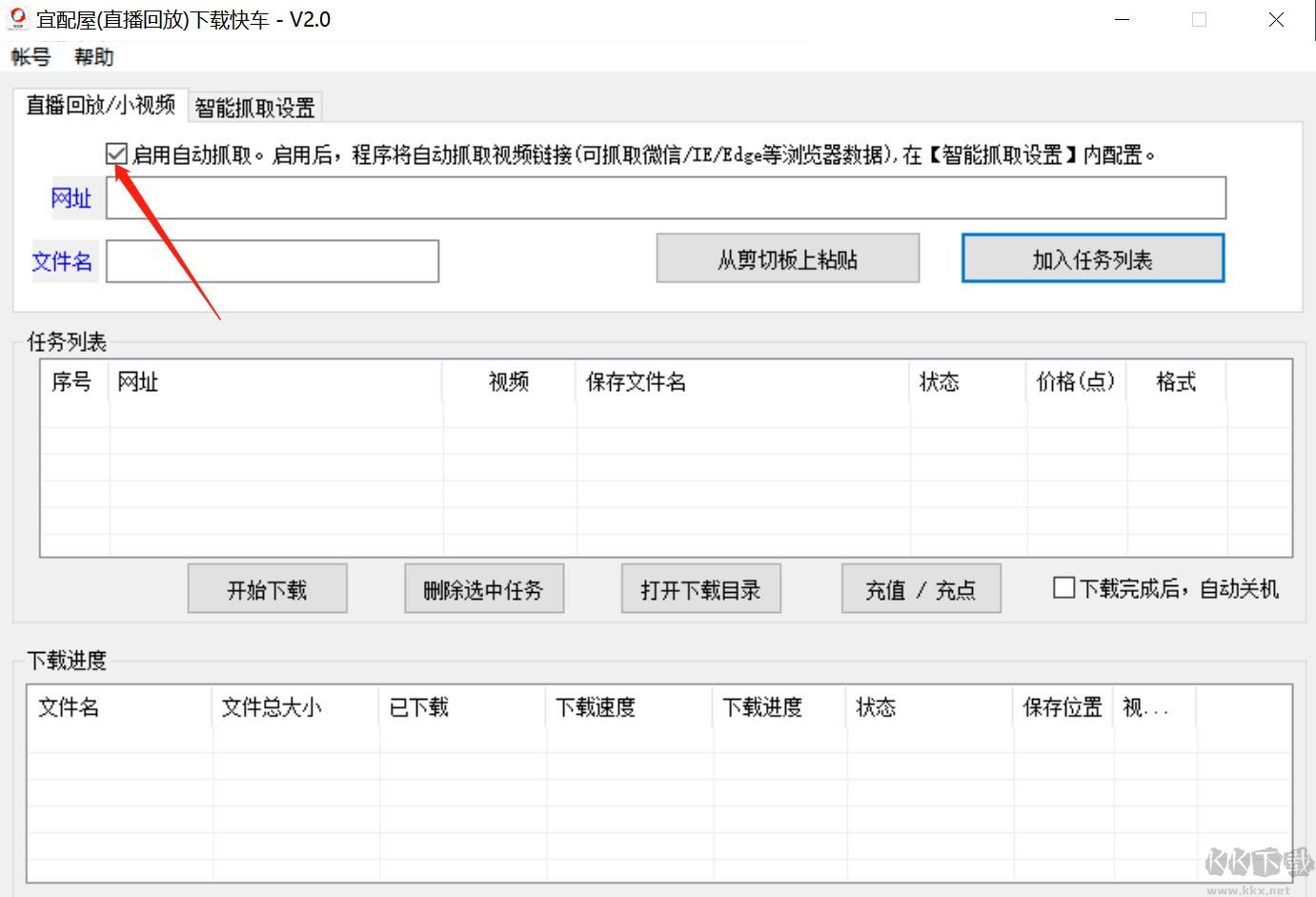1316x897 pixels.
Task: Select the 保存位置 column header
Action: (1061, 708)
